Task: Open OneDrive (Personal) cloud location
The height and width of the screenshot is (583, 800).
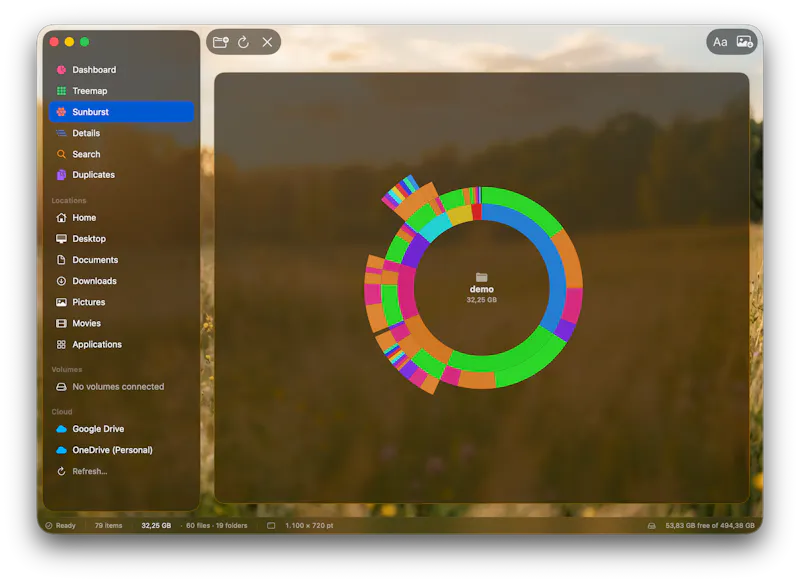Action: tap(121, 450)
